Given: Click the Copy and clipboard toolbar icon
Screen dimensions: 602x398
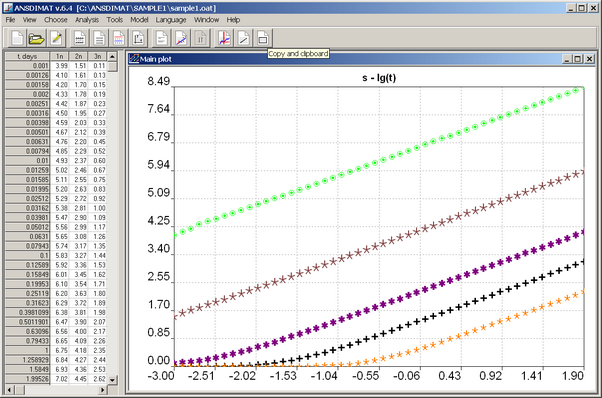Looking at the screenshot, I should [263, 38].
